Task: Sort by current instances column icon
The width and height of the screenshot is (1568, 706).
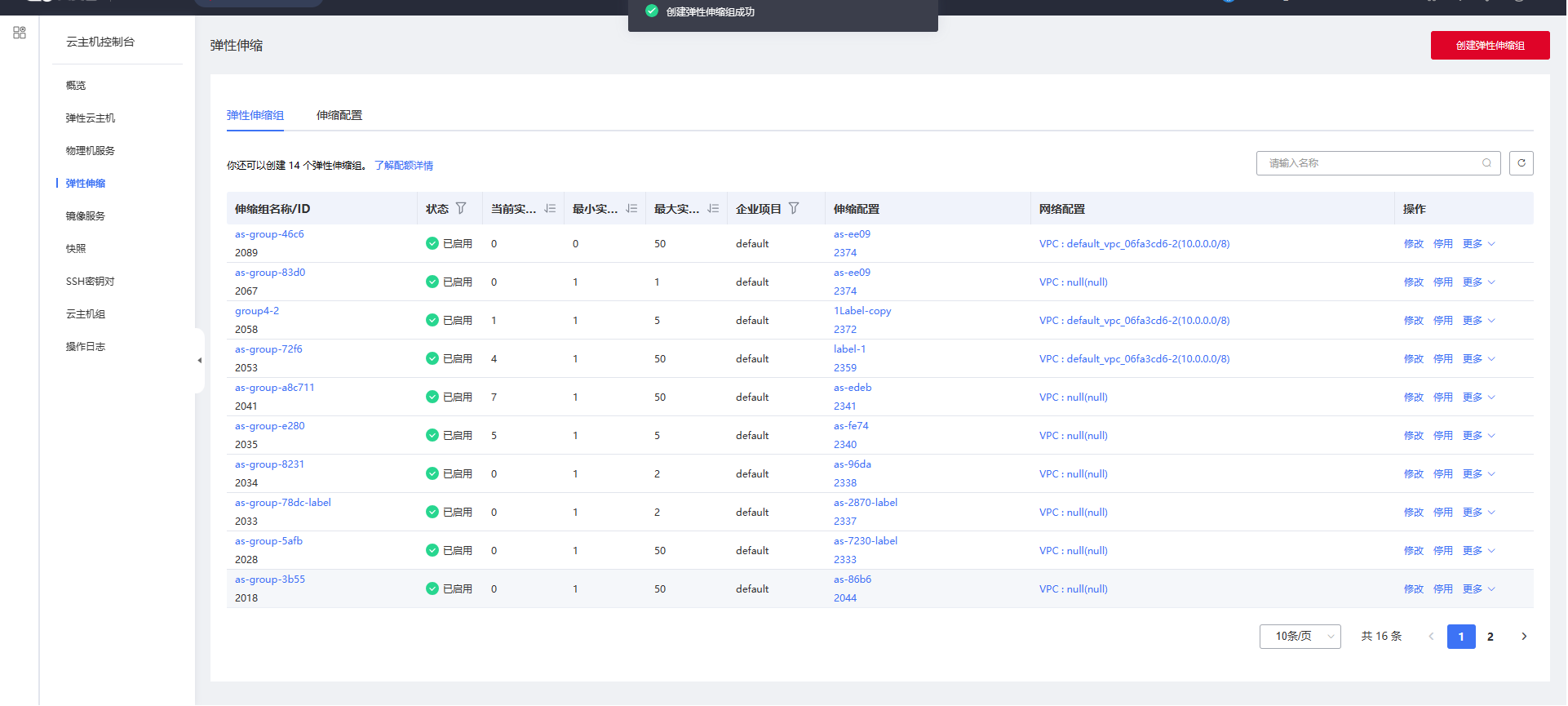Action: 550,209
